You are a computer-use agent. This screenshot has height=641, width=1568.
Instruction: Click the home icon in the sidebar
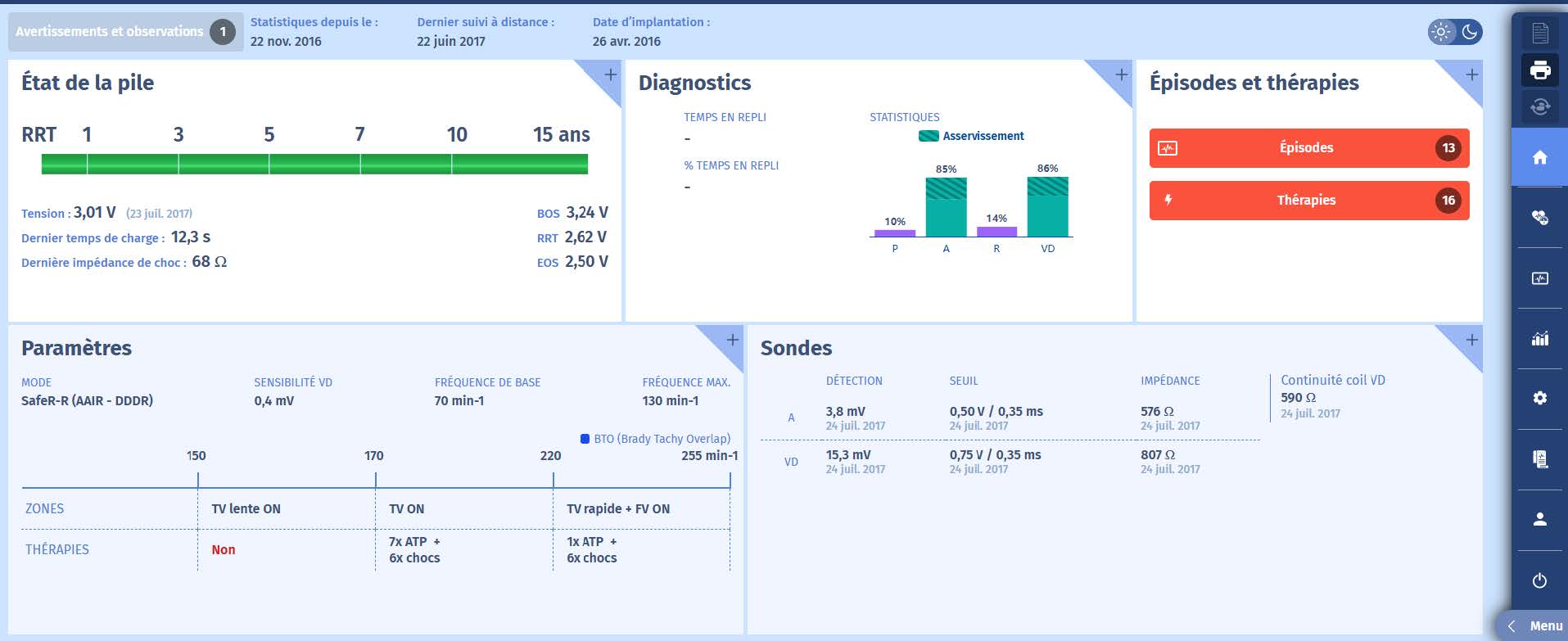tap(1539, 157)
